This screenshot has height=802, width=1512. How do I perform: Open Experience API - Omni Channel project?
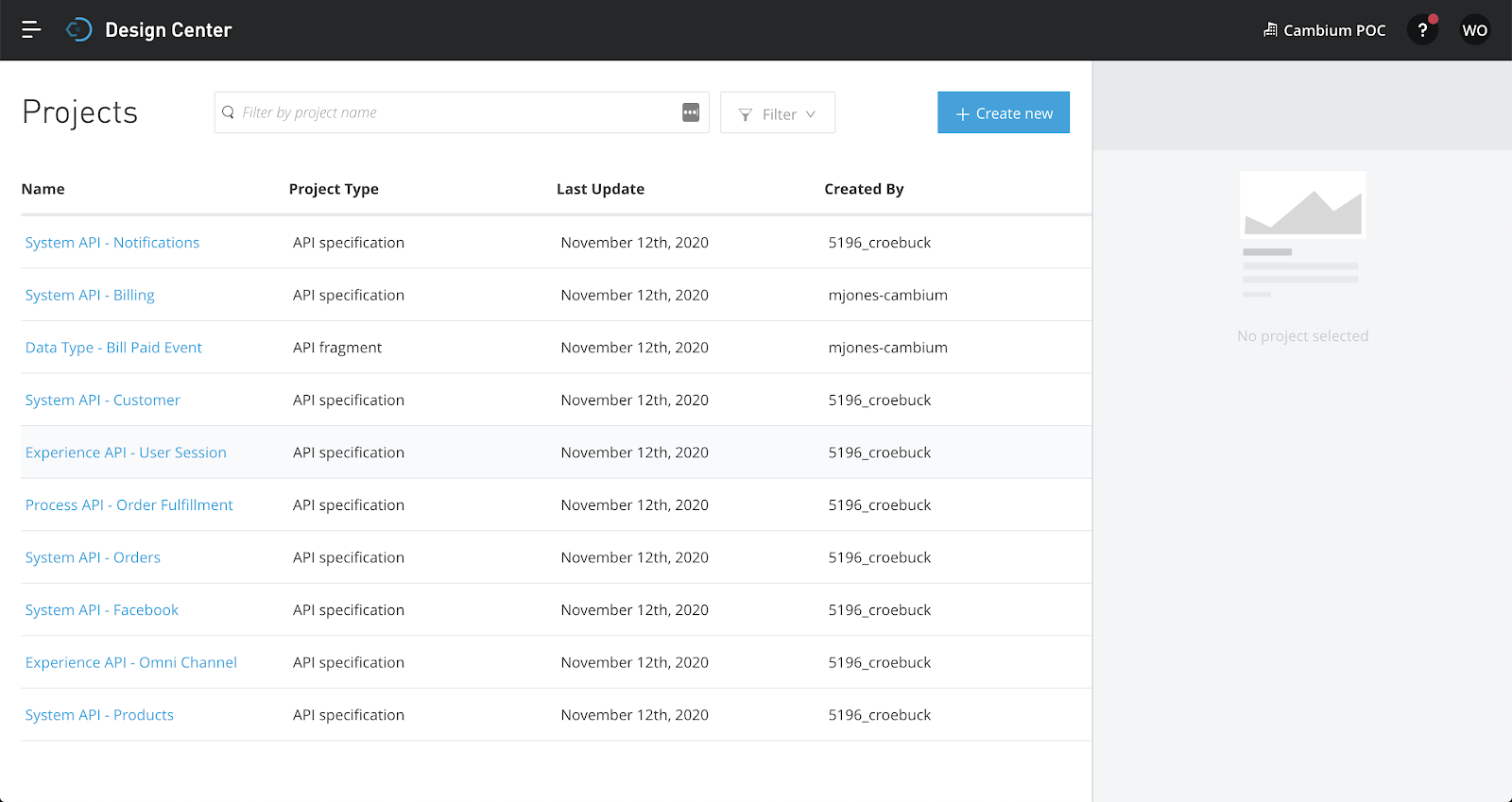131,663
